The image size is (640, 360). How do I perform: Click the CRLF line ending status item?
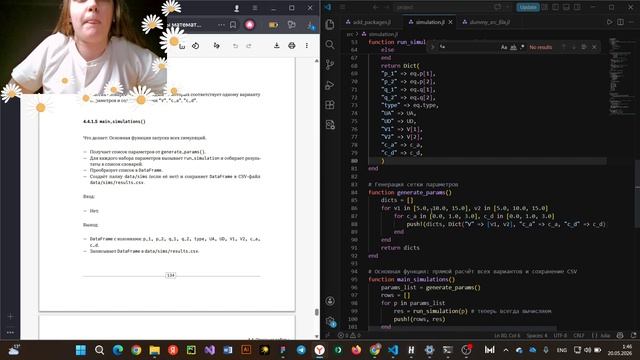(x=578, y=336)
